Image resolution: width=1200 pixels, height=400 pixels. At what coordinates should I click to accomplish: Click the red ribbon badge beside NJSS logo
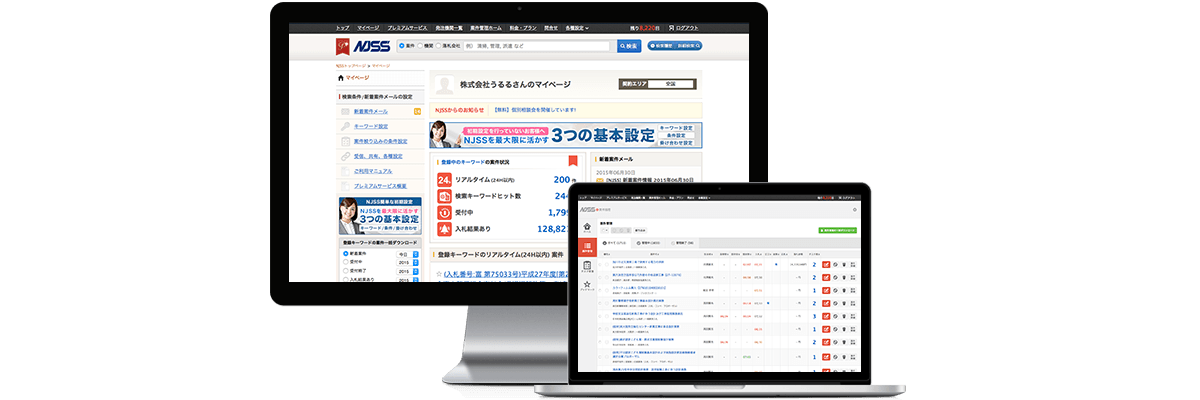pyautogui.click(x=343, y=46)
